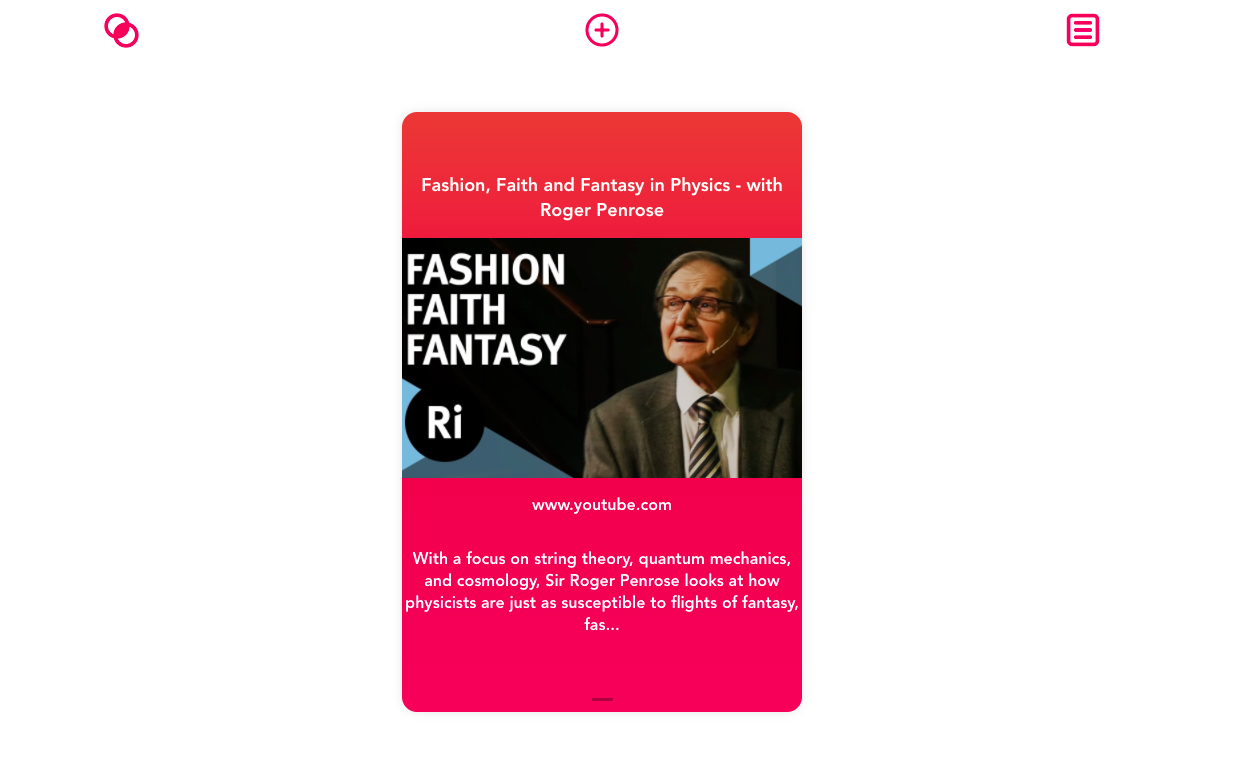
Task: Click the description starting "With a focus"
Action: tap(602, 591)
